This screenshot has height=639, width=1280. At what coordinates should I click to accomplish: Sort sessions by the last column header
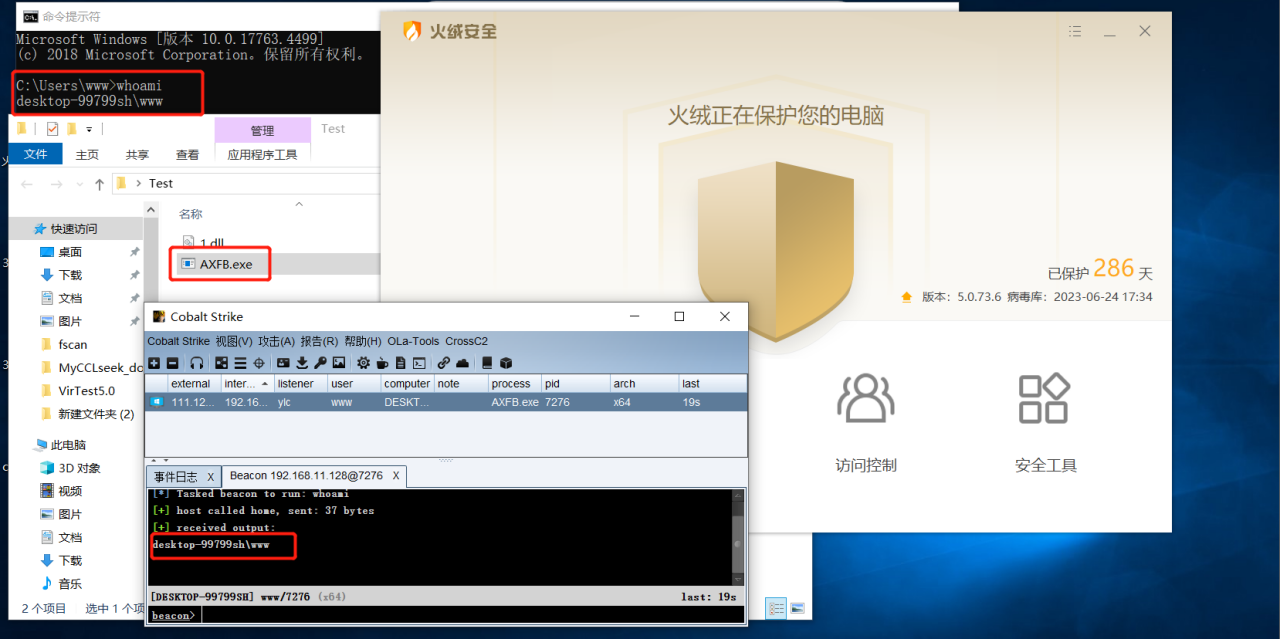coord(712,383)
